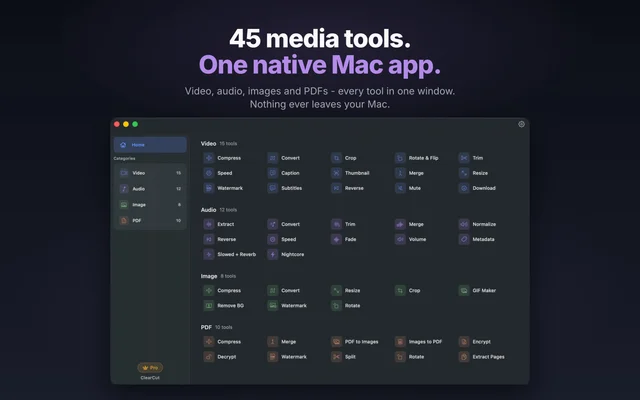This screenshot has width=640, height=400.
Task: Select the Audio Reverse tool icon
Action: 209,239
